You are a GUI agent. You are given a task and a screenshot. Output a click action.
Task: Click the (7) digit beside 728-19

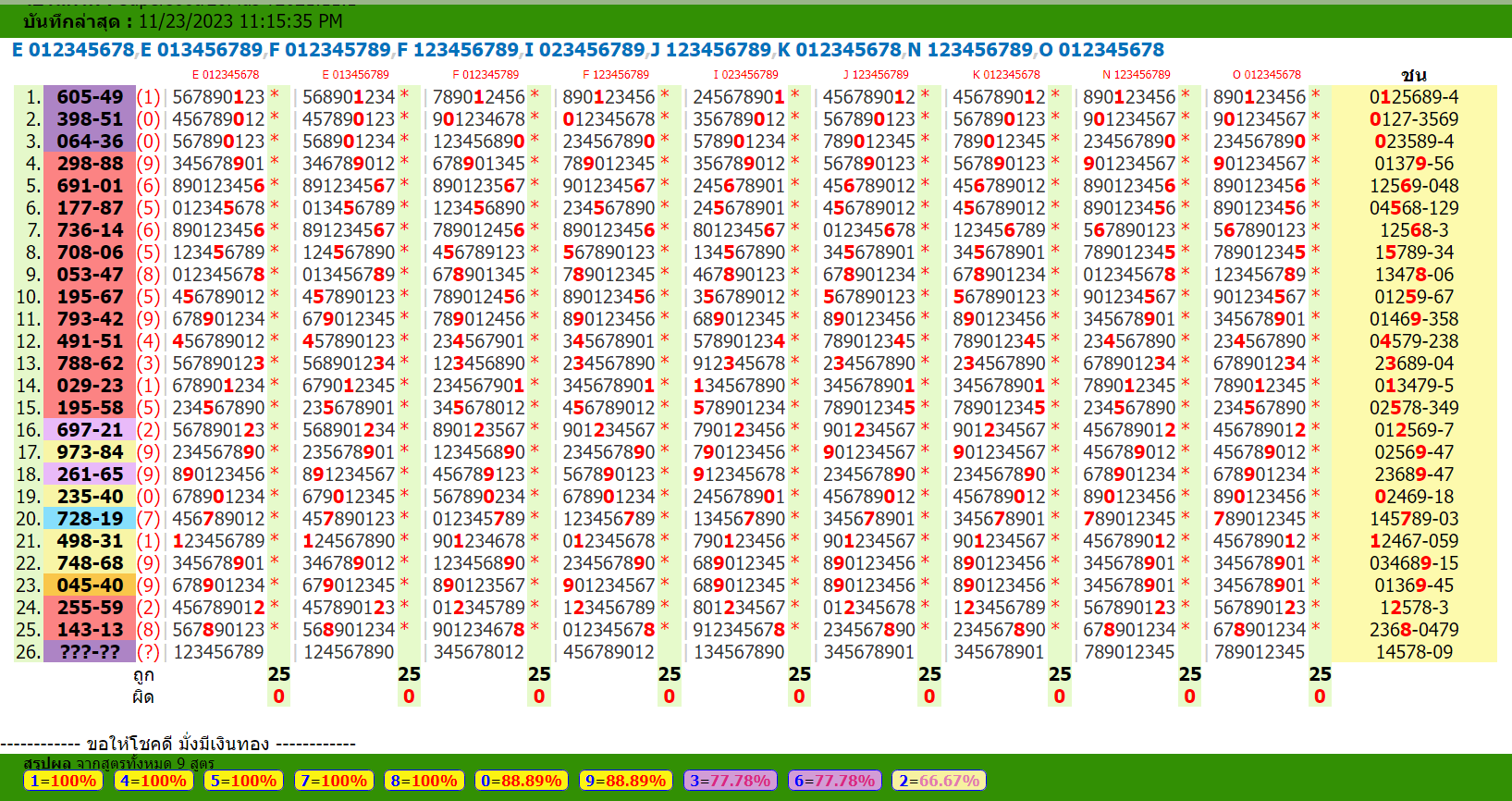click(149, 519)
